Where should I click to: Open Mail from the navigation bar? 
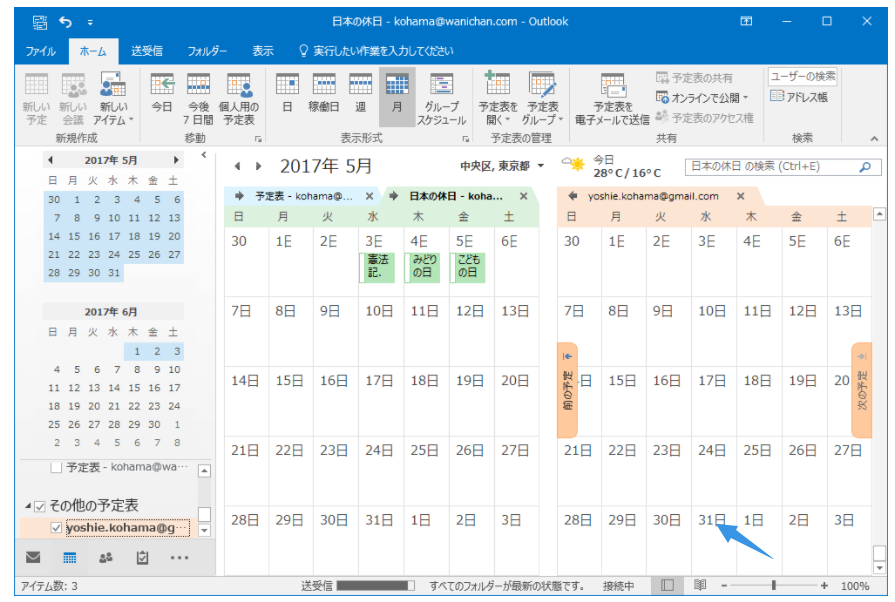click(x=33, y=557)
